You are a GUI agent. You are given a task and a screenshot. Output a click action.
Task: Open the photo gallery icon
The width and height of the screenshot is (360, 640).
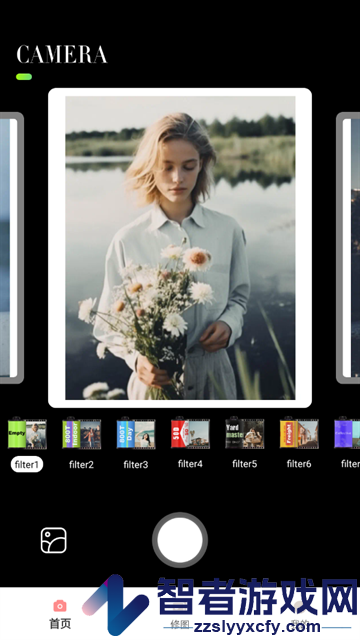coord(53,540)
